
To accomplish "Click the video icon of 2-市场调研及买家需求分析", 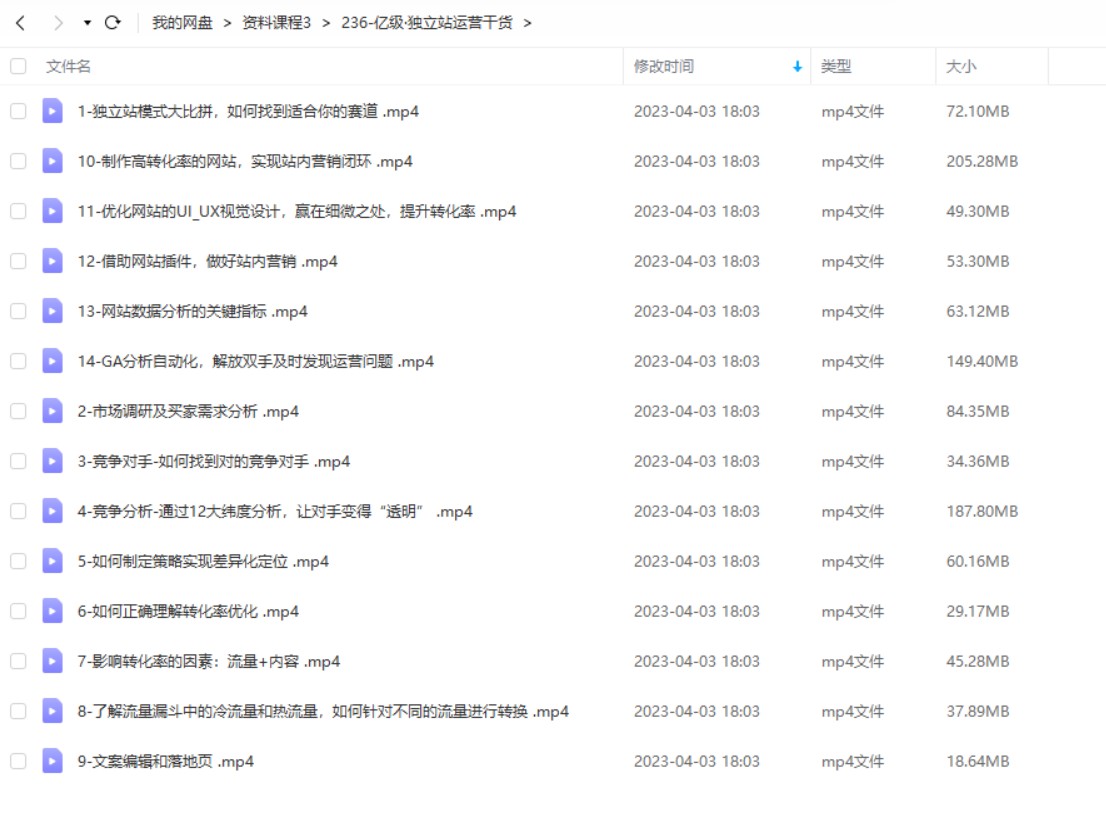I will click(x=52, y=411).
